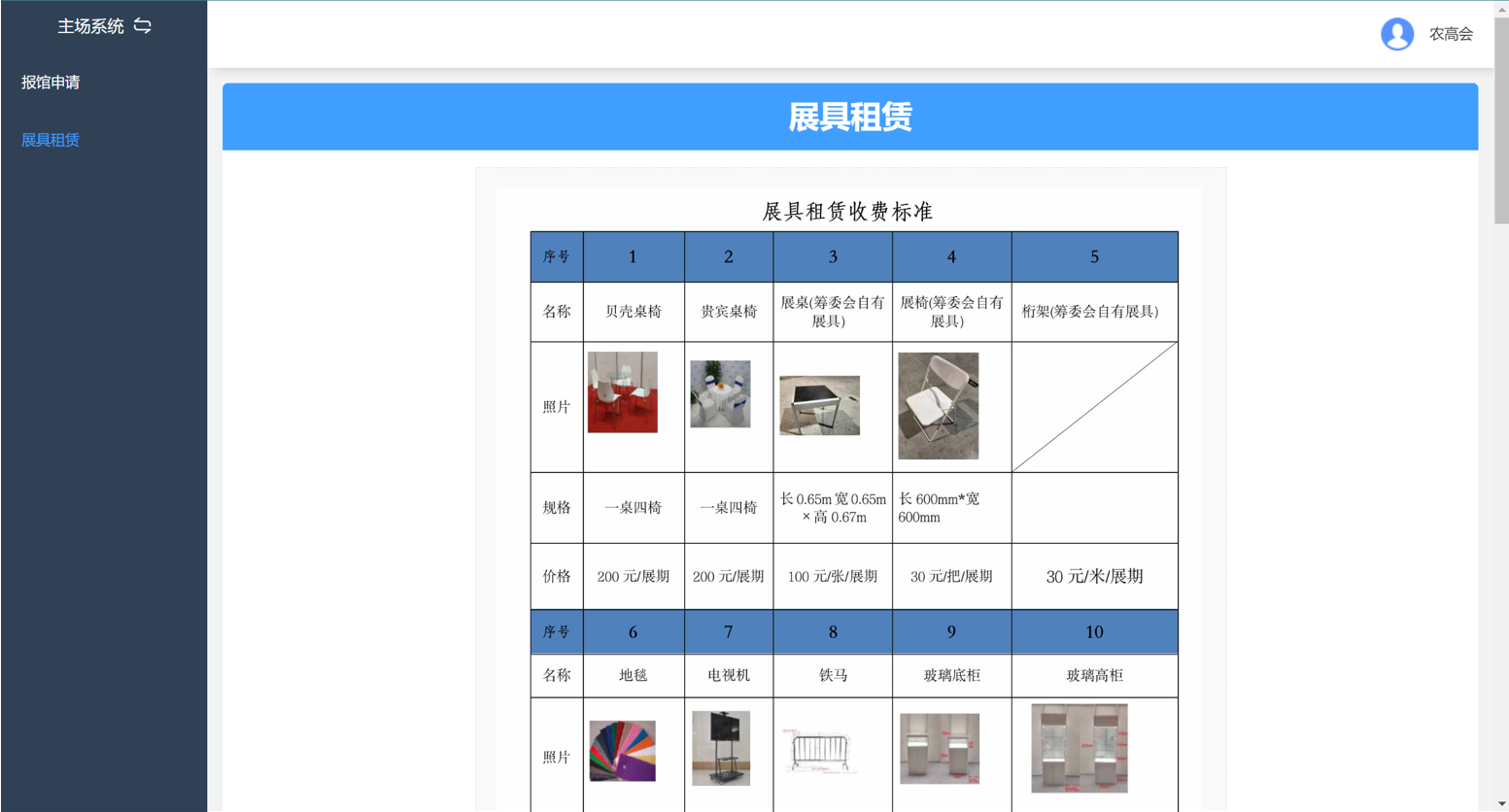Click column header number 5
Image resolution: width=1509 pixels, height=812 pixels.
click(x=1094, y=257)
